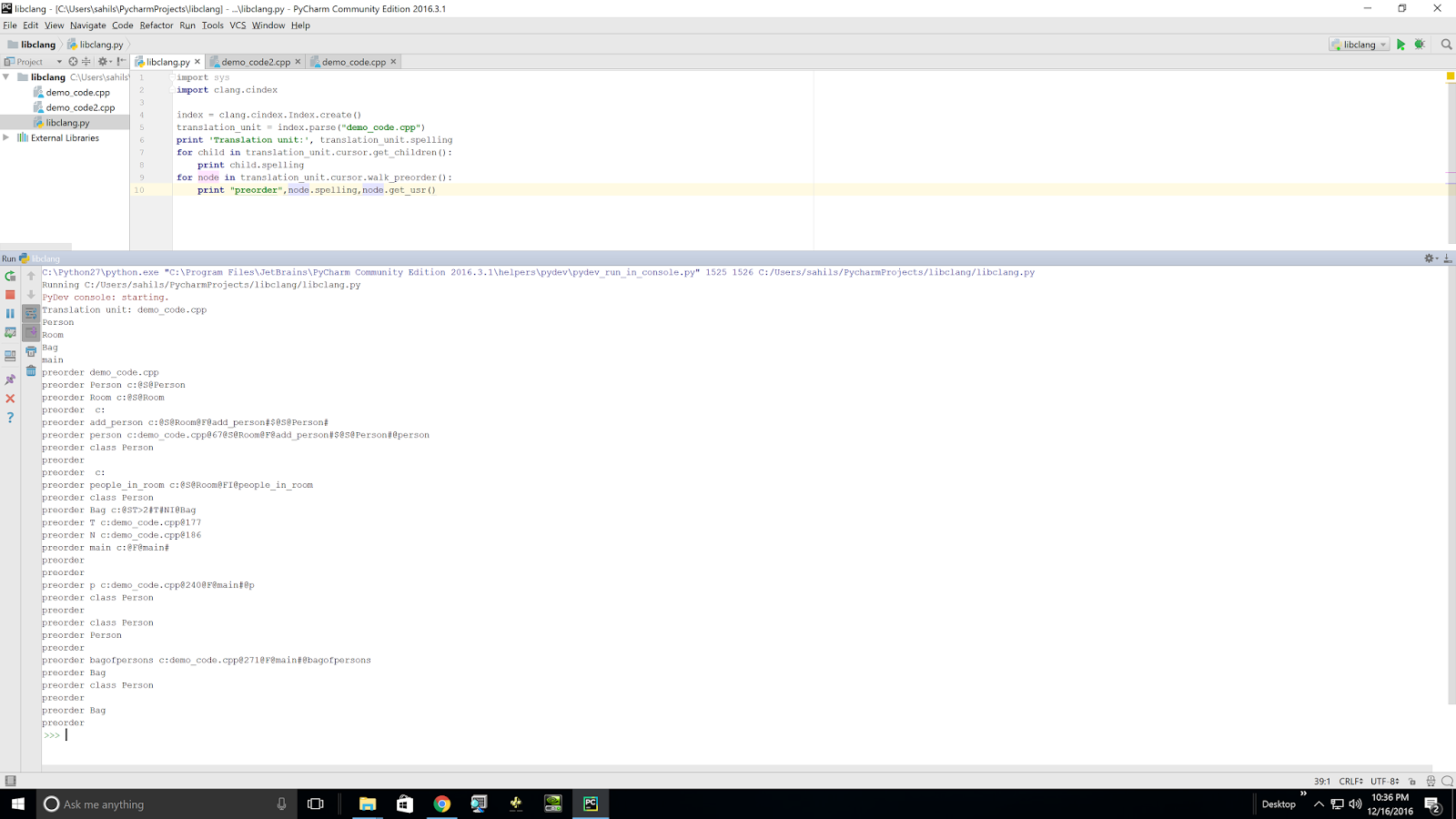Toggle scroll to end of console
1456x819 pixels.
(x=31, y=332)
